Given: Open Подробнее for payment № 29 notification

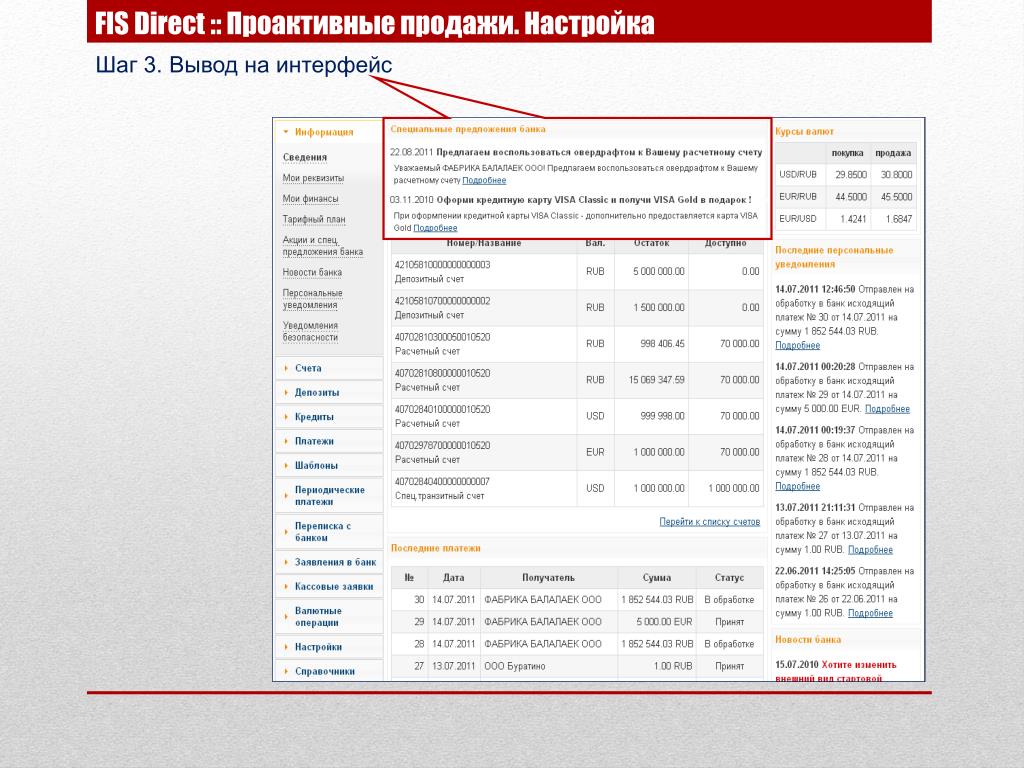Looking at the screenshot, I should 888,409.
